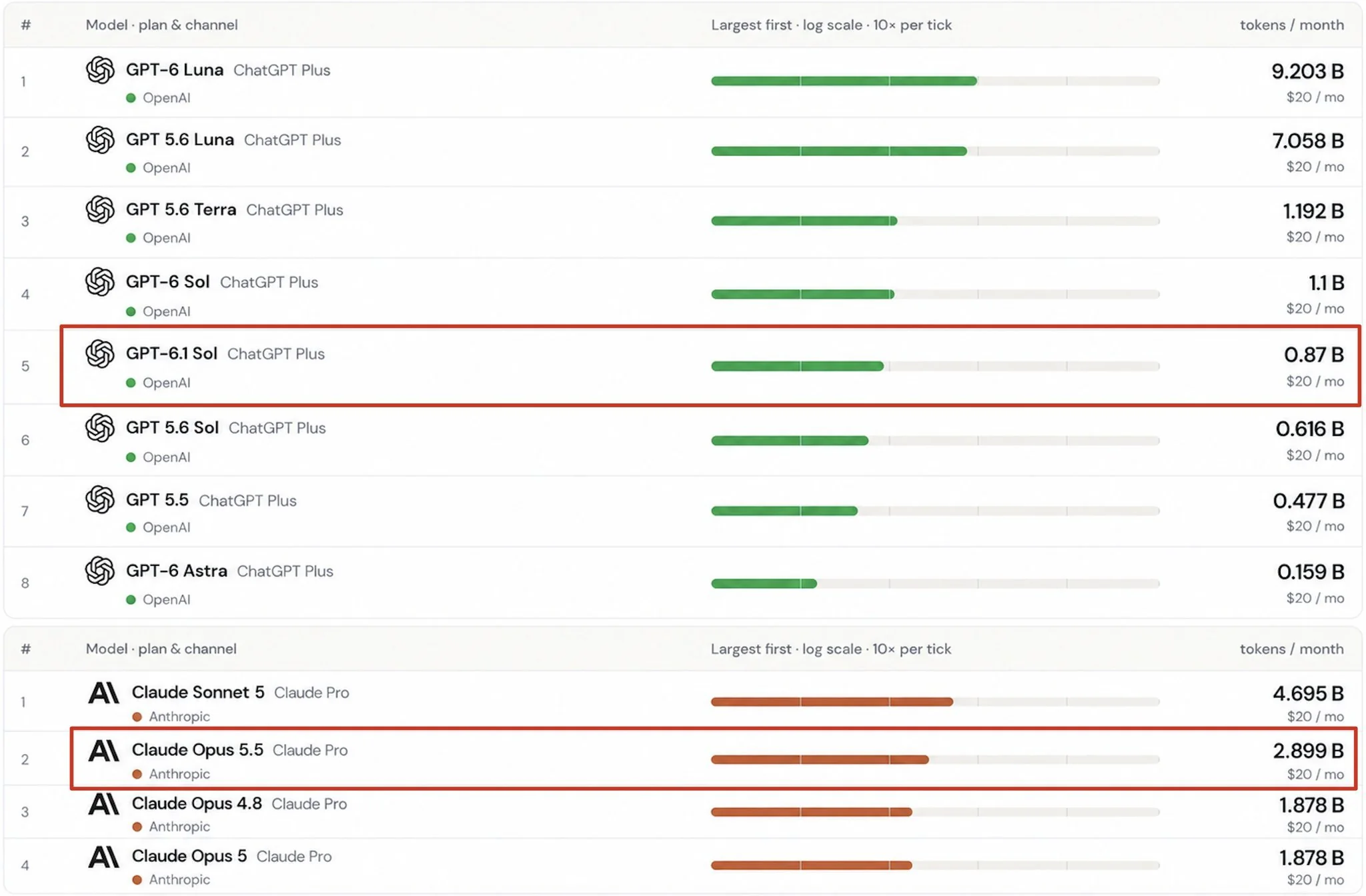Click the GPT 5.6 Sol usage bar
Viewport: 1366px width, 896px height.
coord(935,441)
